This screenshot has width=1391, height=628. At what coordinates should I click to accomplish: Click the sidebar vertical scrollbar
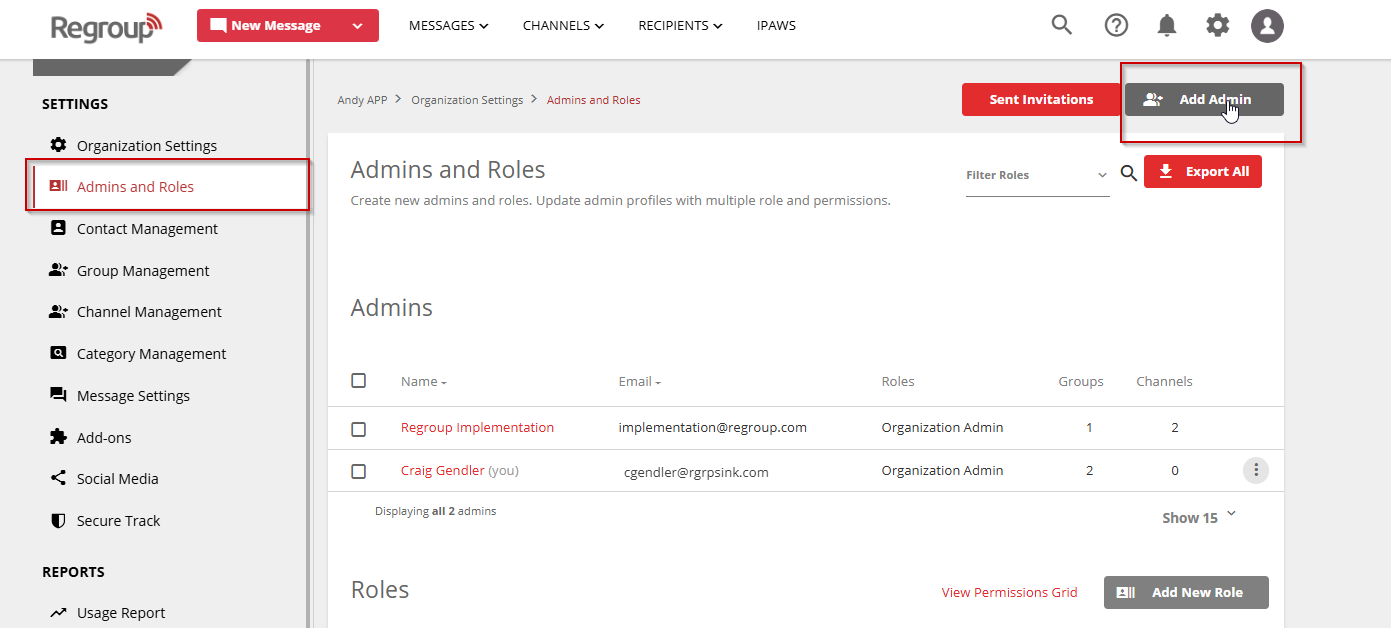[x=309, y=343]
